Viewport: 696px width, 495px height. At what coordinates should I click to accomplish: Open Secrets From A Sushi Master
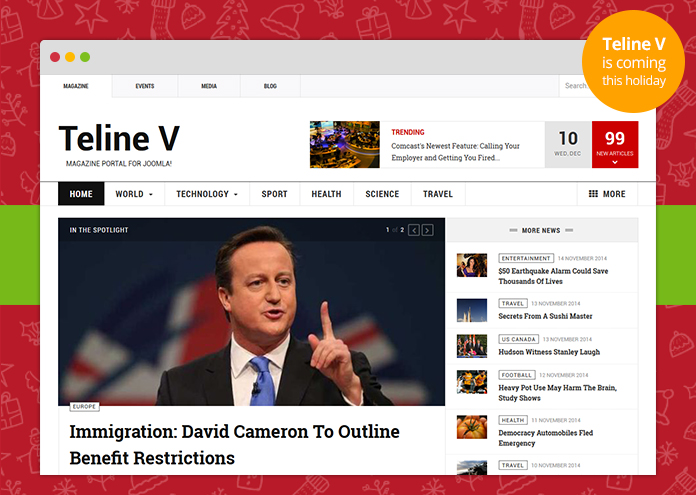pyautogui.click(x=545, y=316)
